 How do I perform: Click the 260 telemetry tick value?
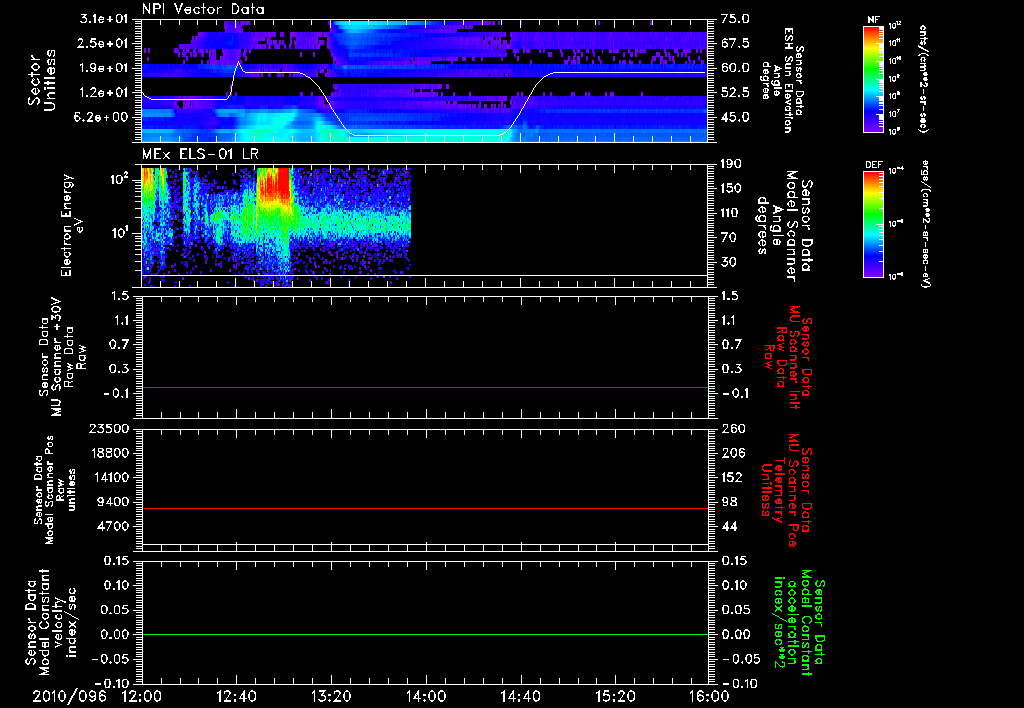[x=732, y=429]
